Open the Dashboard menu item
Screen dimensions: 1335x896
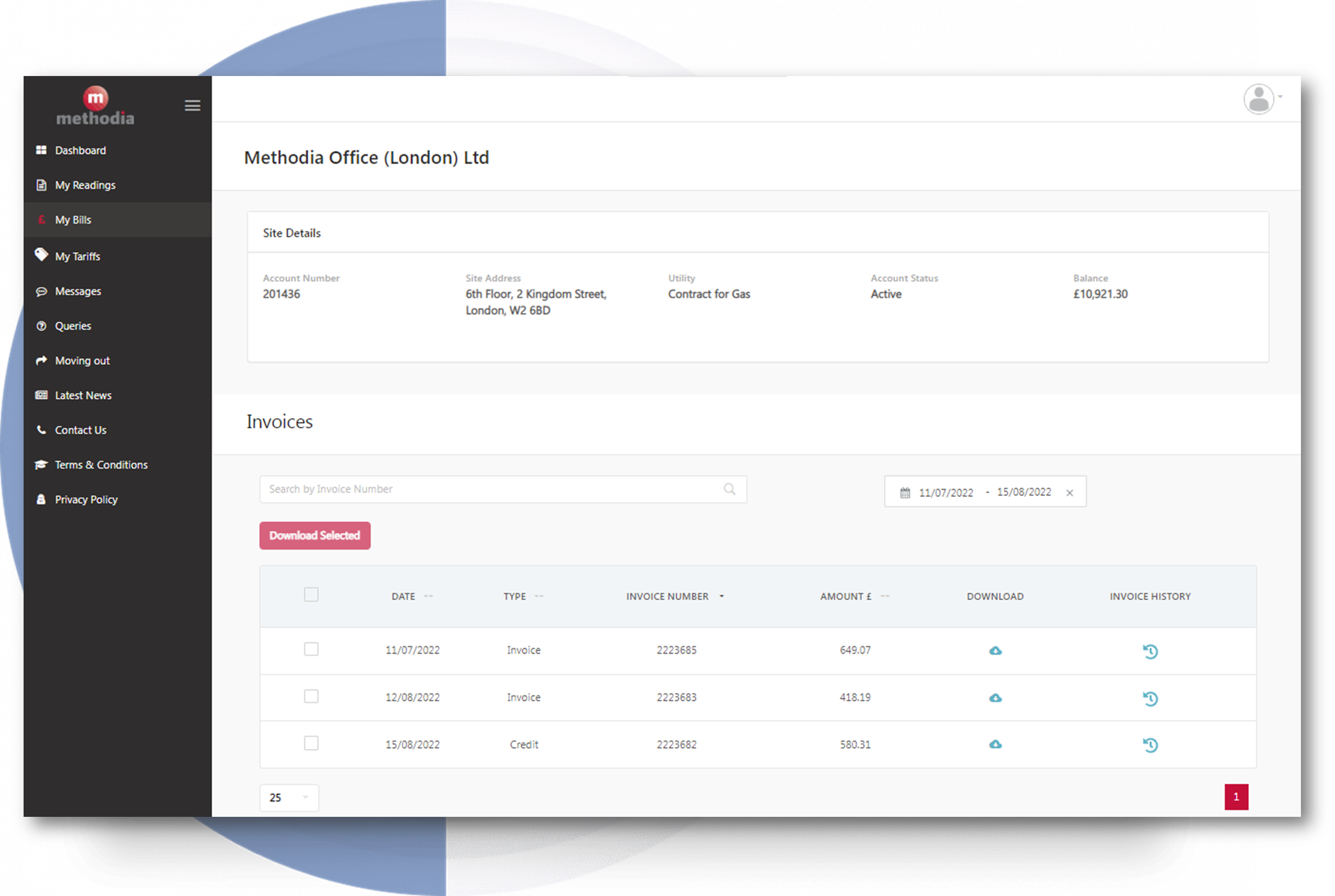pos(118,150)
